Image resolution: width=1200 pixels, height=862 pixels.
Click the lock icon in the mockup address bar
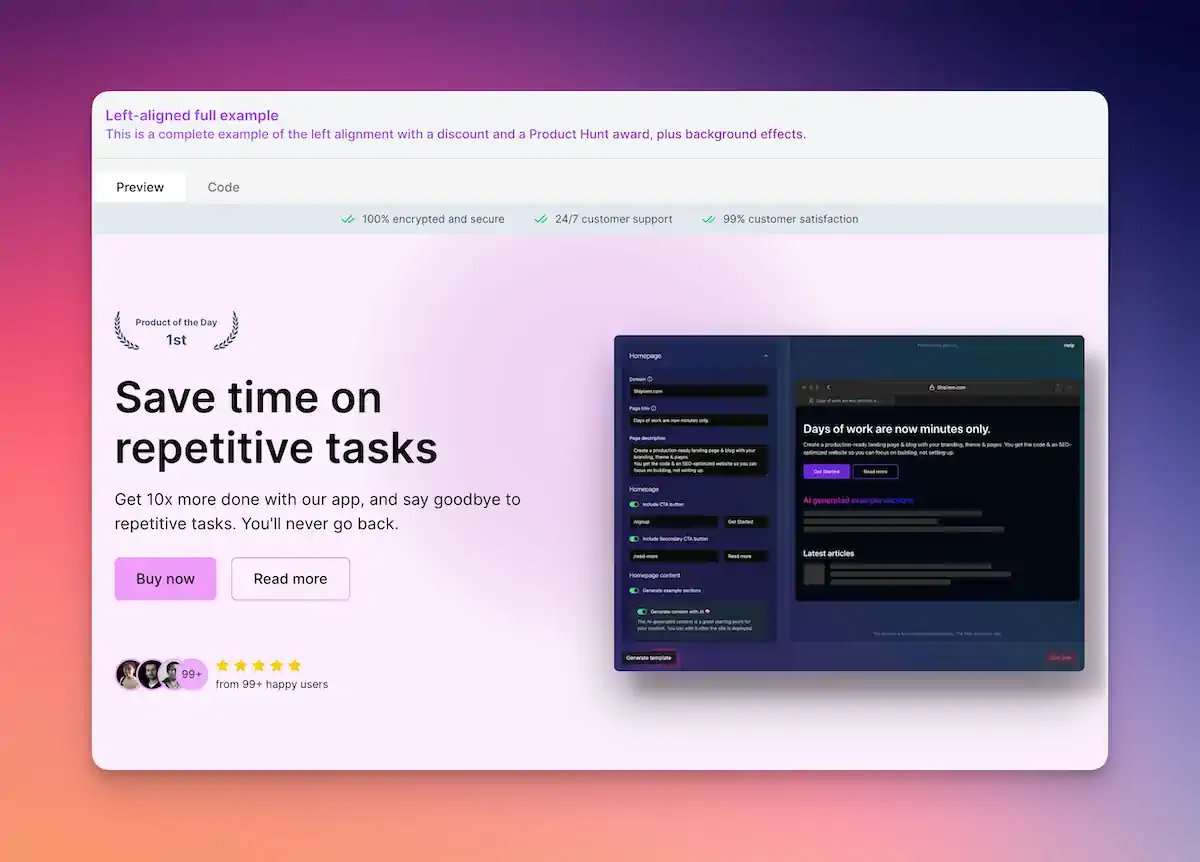click(x=932, y=388)
